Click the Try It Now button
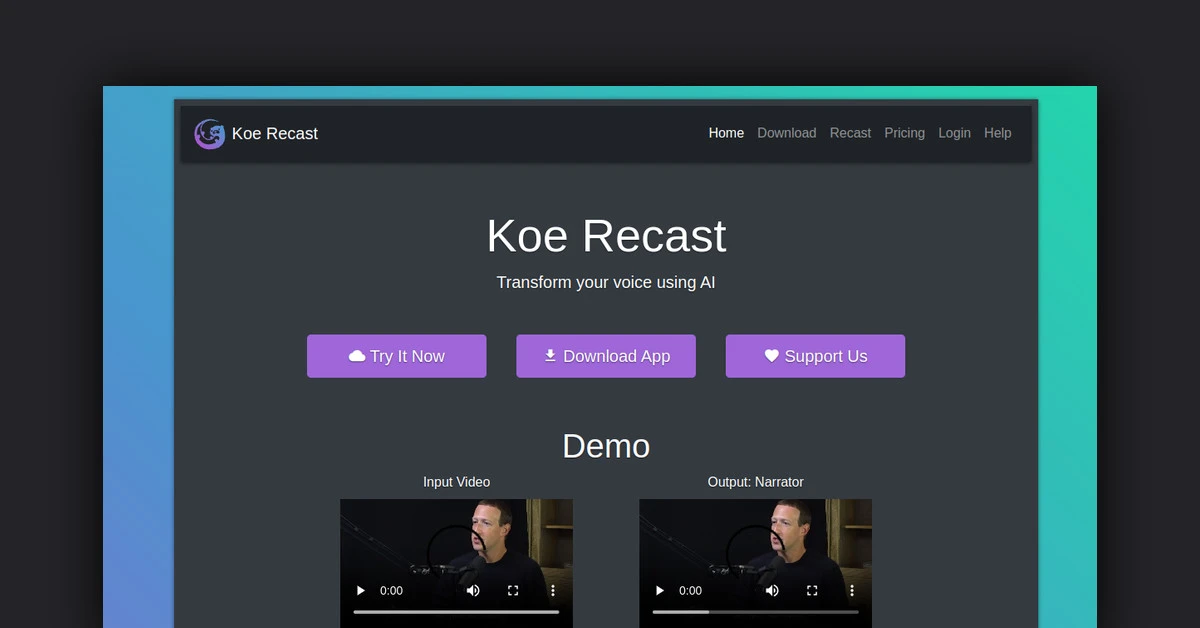1200x628 pixels. [x=396, y=355]
